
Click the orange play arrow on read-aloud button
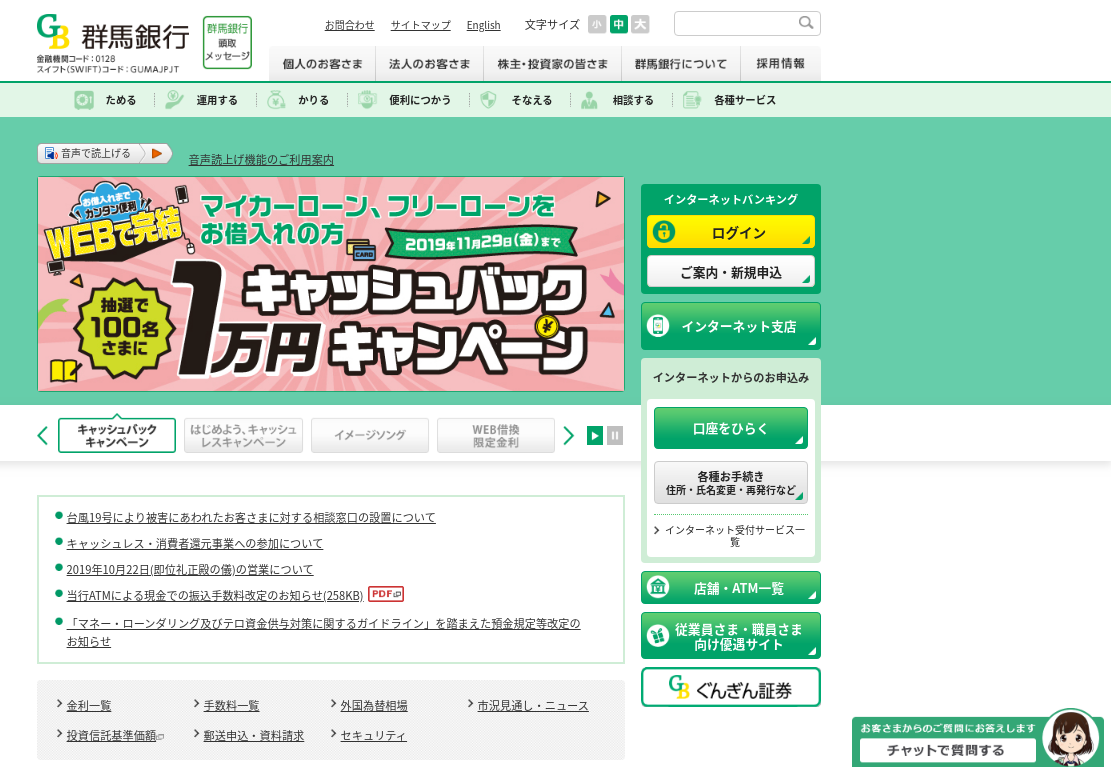click(x=157, y=153)
